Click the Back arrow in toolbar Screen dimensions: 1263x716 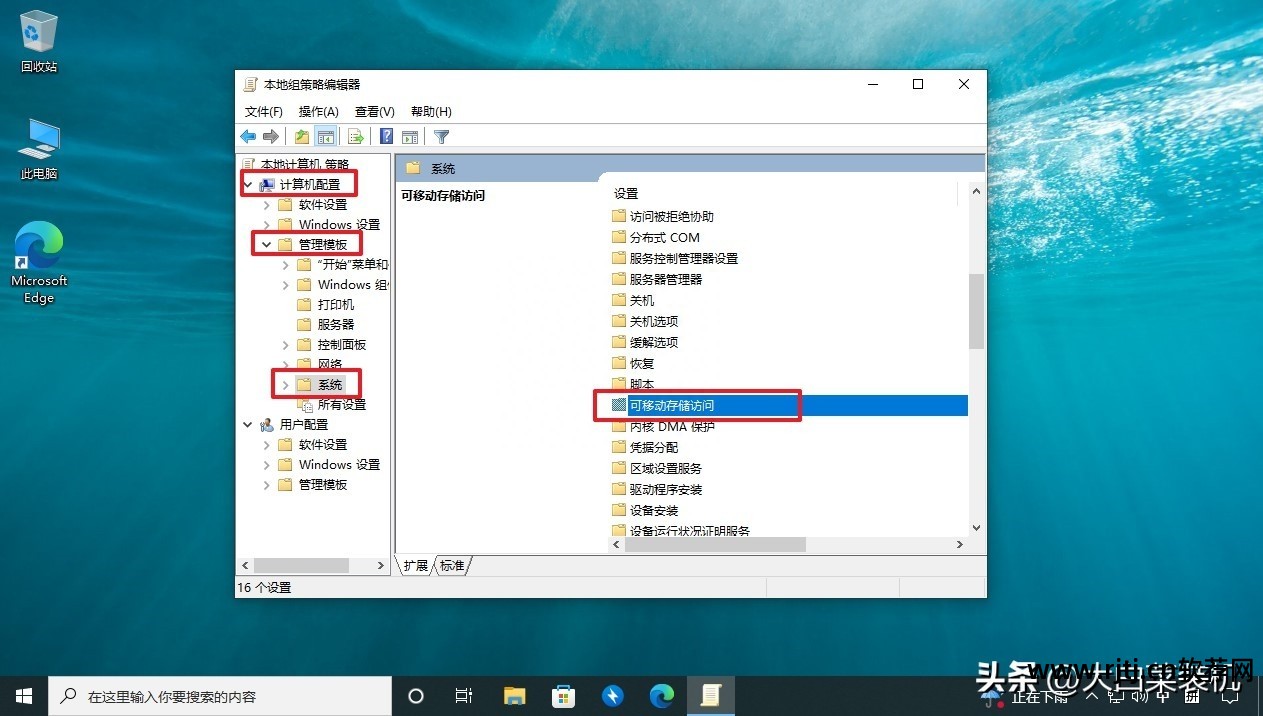pyautogui.click(x=248, y=137)
